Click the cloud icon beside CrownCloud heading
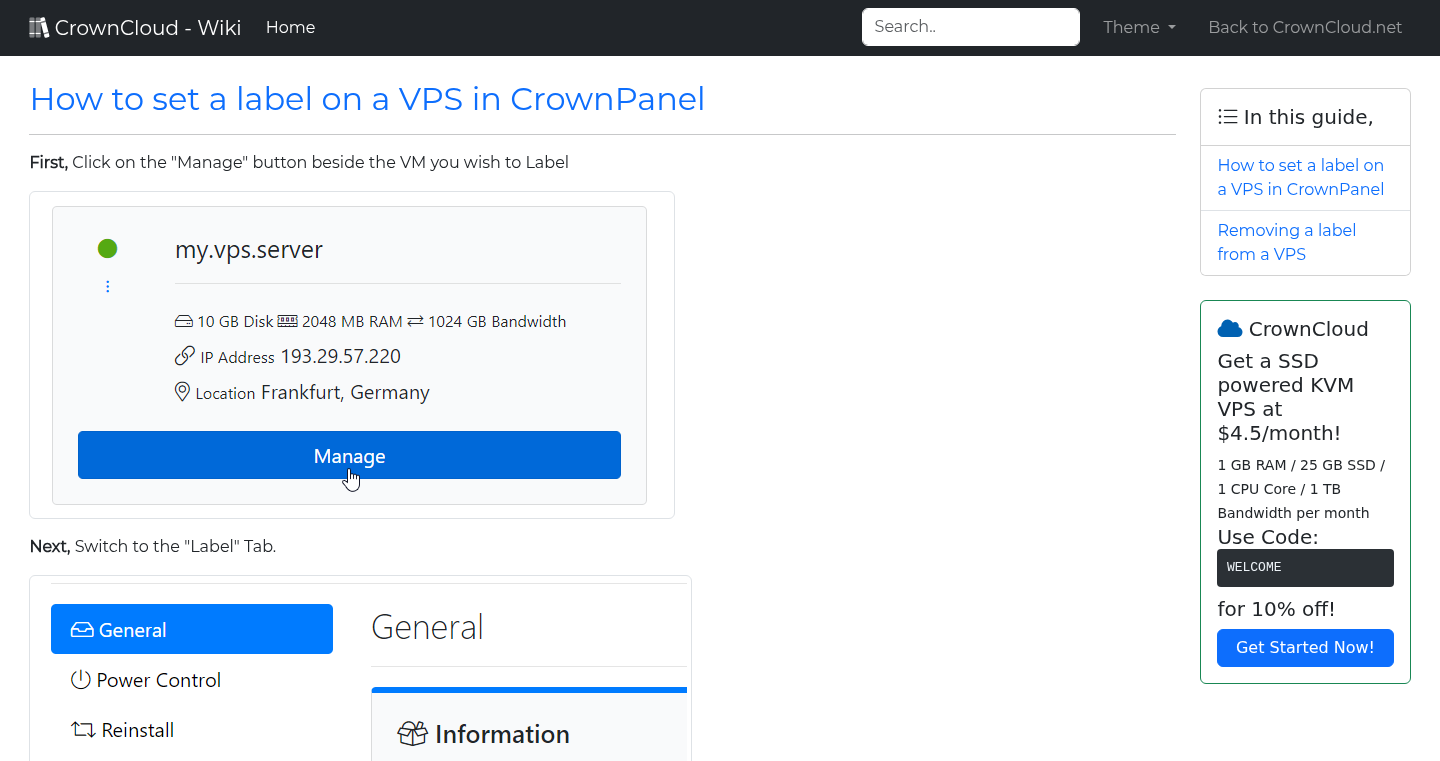Screen dimensions: 1440x761 [1229, 327]
